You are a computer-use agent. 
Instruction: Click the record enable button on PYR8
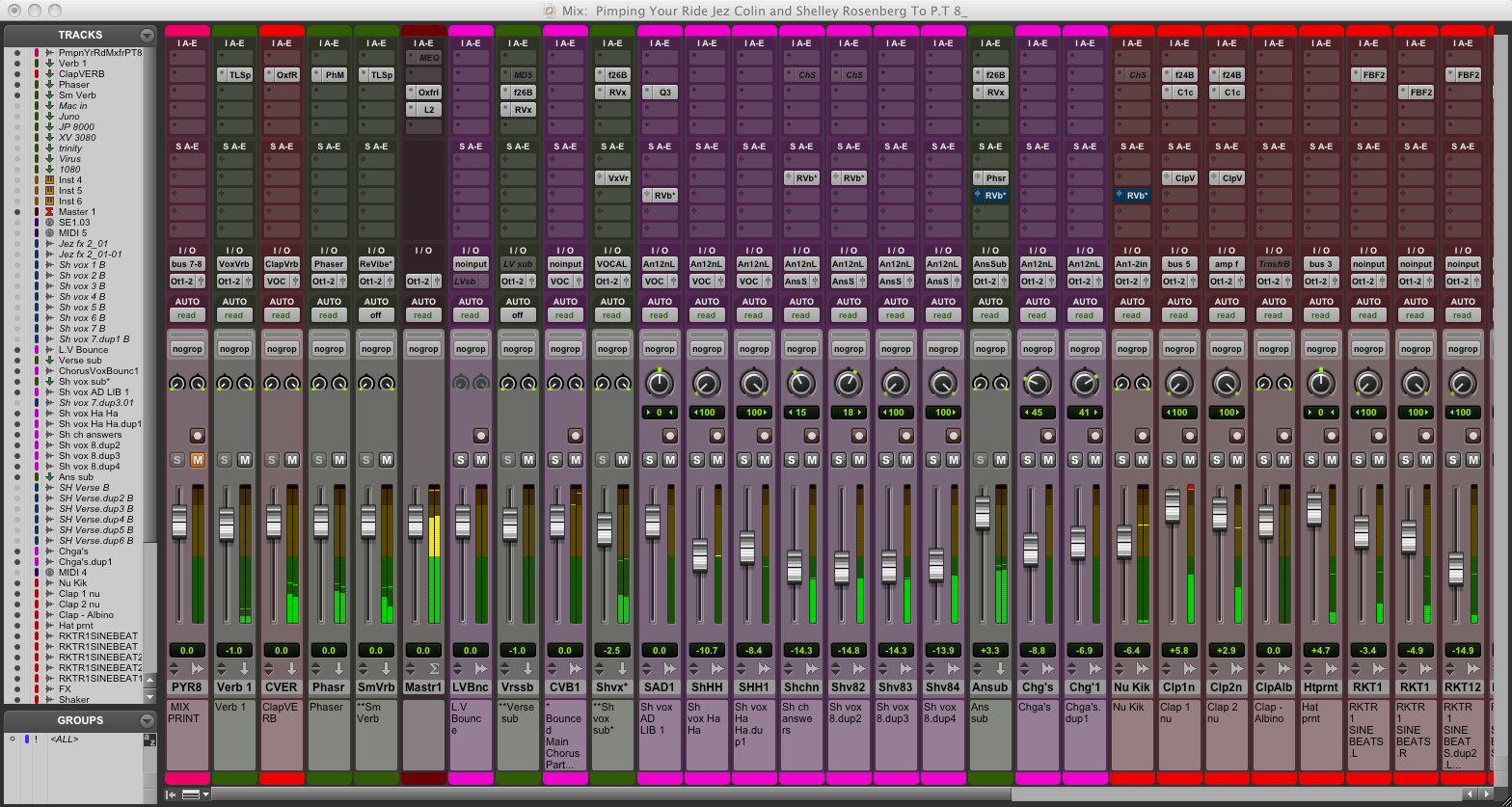point(198,435)
